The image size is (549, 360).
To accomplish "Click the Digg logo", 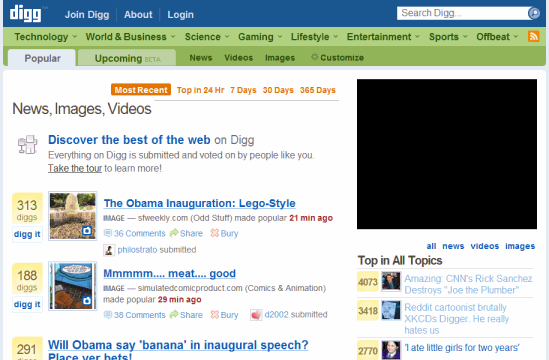I will (x=26, y=13).
